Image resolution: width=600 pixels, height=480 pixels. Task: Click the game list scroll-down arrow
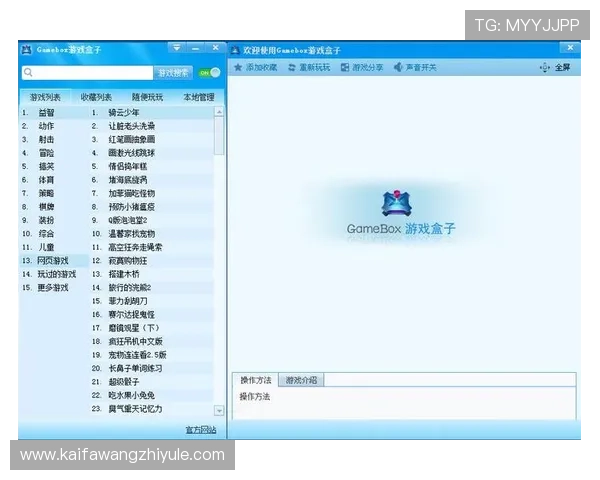tap(219, 411)
